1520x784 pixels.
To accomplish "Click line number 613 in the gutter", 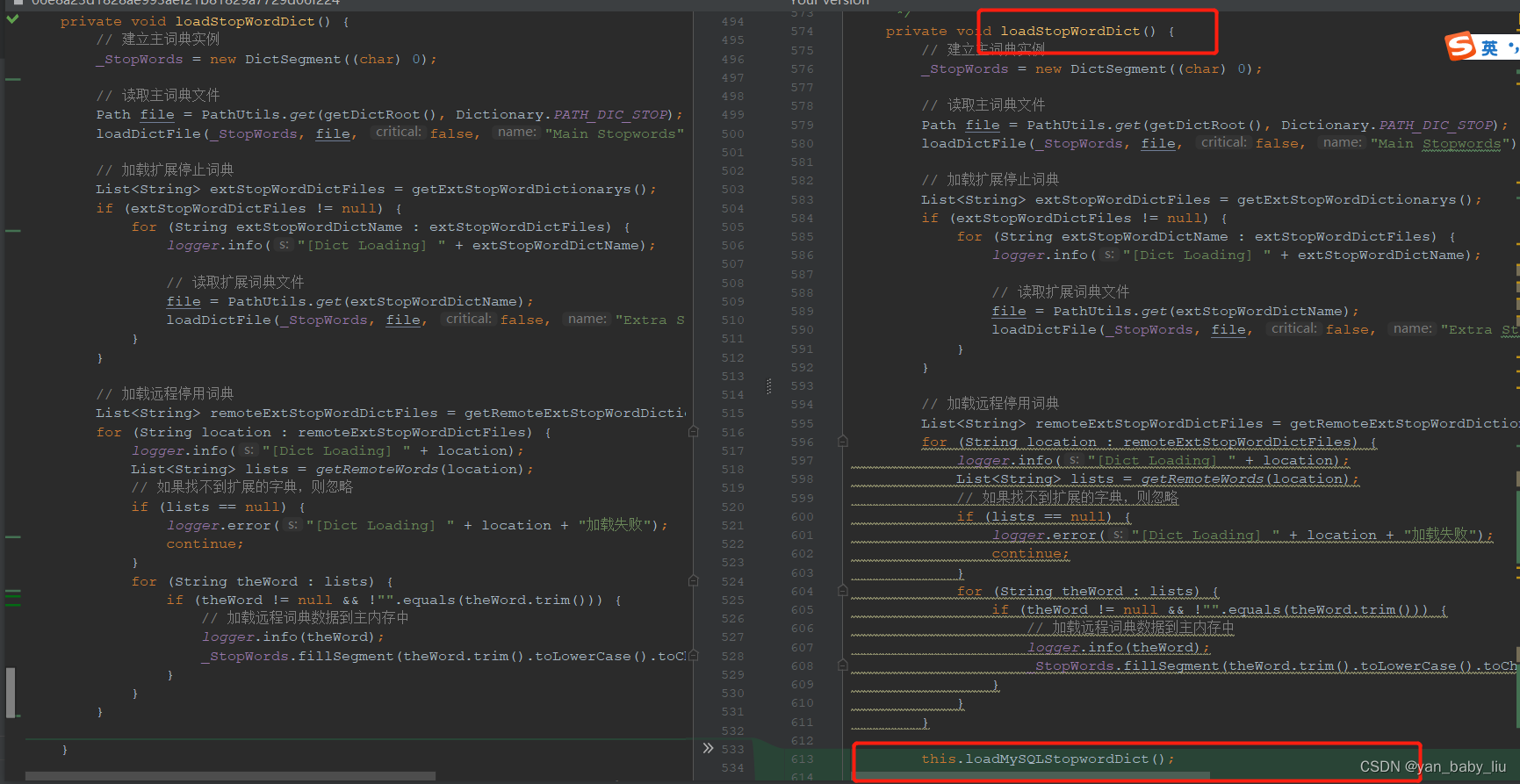I will [x=802, y=759].
